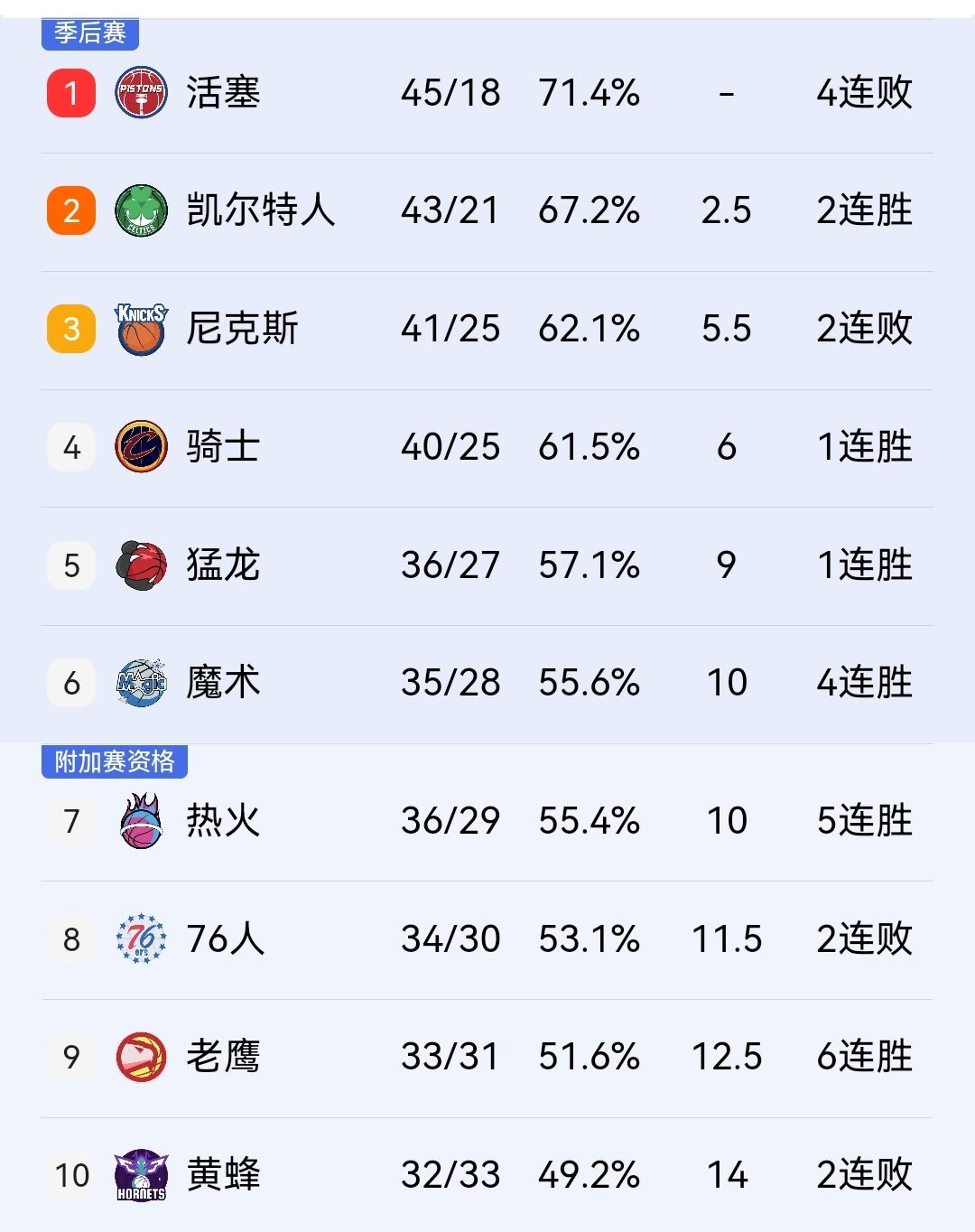Image resolution: width=975 pixels, height=1232 pixels.
Task: Click the 老鹰 6连胜 streak text
Action: click(865, 1057)
